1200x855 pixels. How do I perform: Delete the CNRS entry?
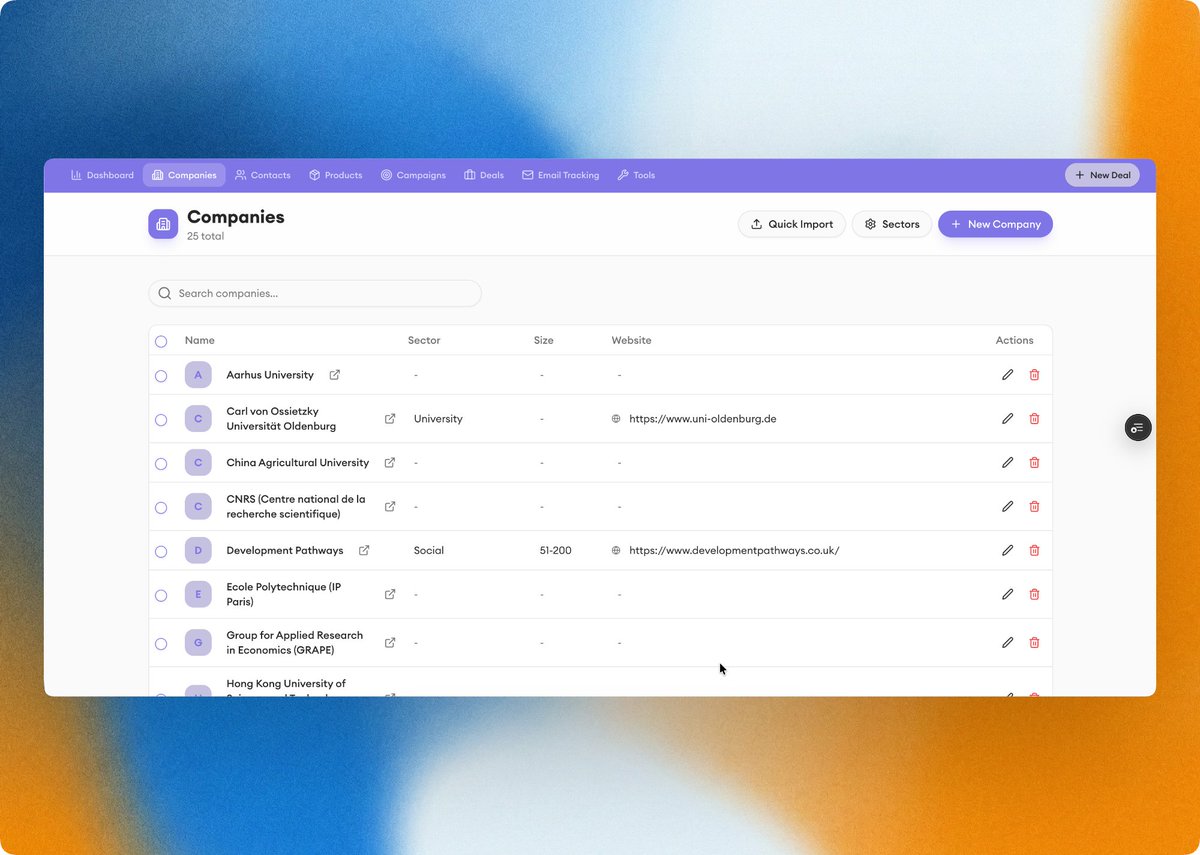[1034, 506]
